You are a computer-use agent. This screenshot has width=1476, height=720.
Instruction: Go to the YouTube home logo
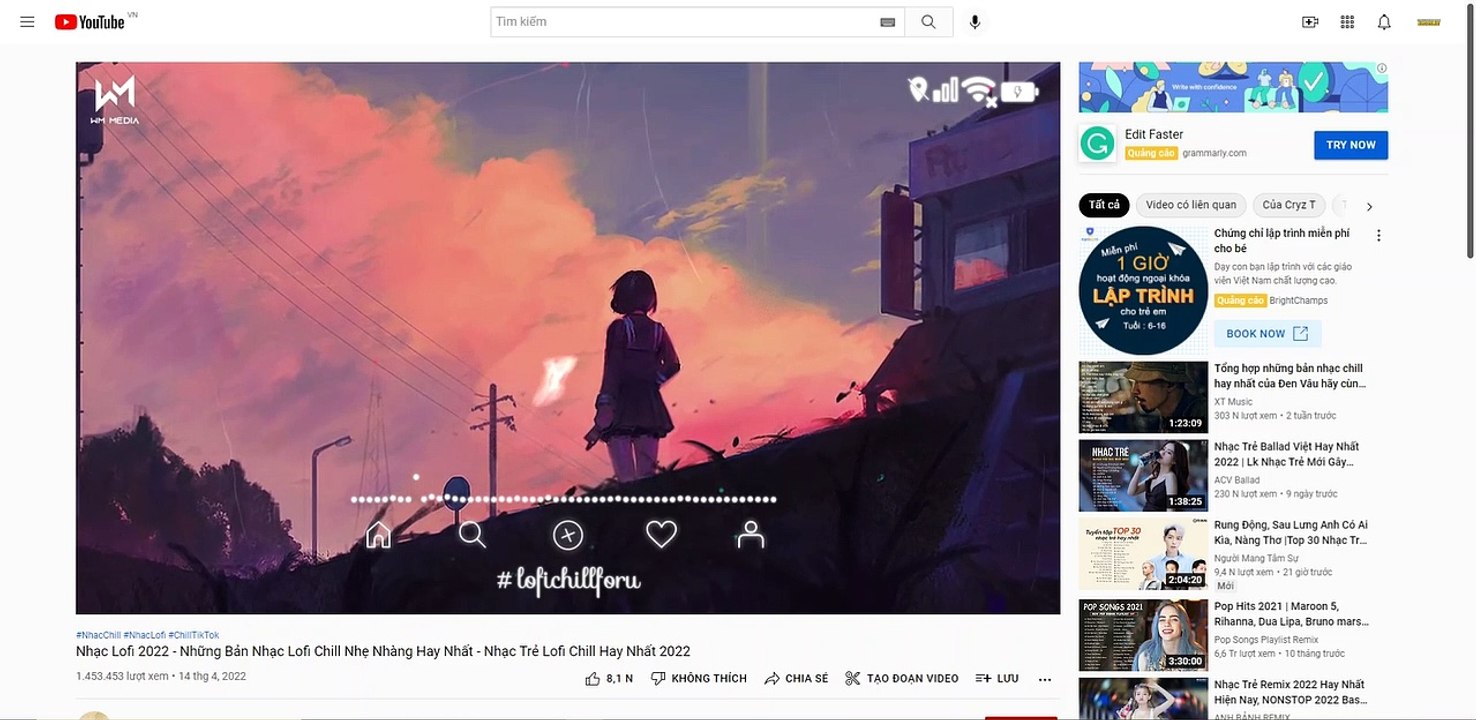(90, 22)
